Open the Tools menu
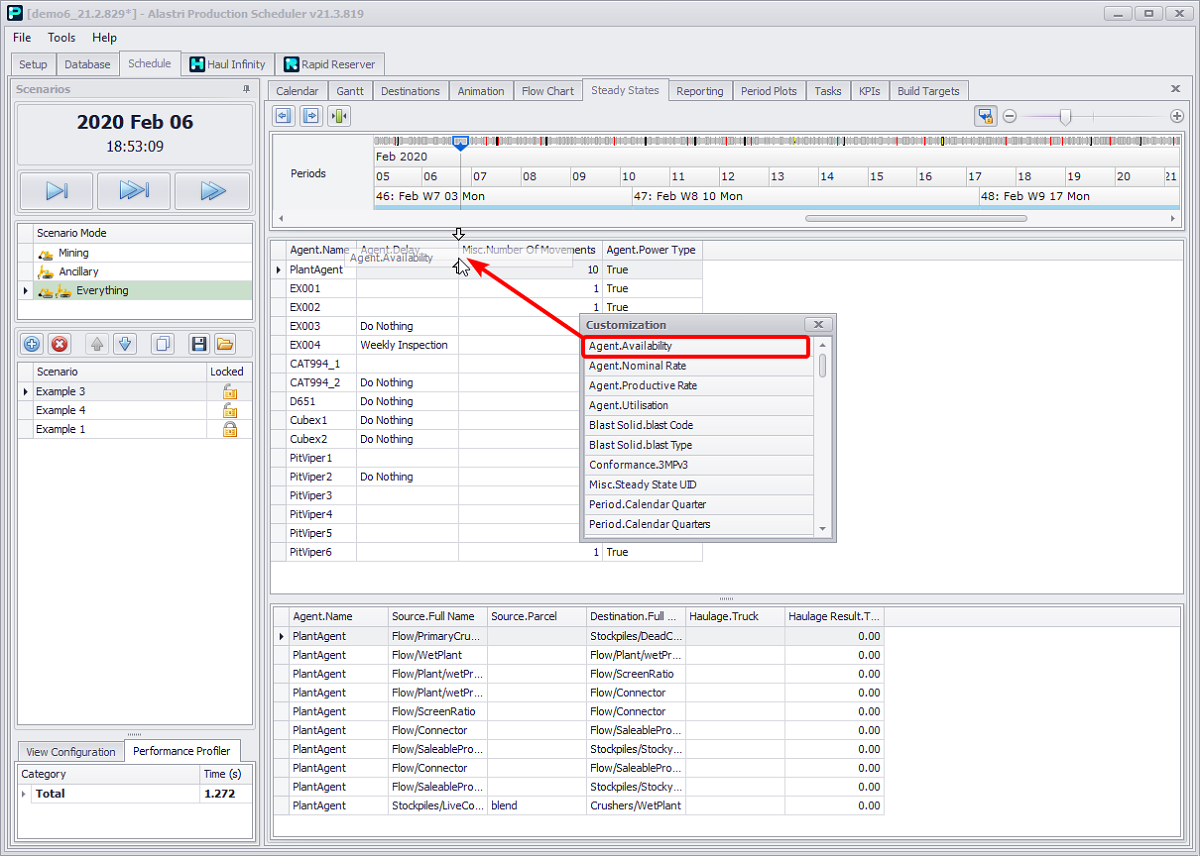 [61, 37]
